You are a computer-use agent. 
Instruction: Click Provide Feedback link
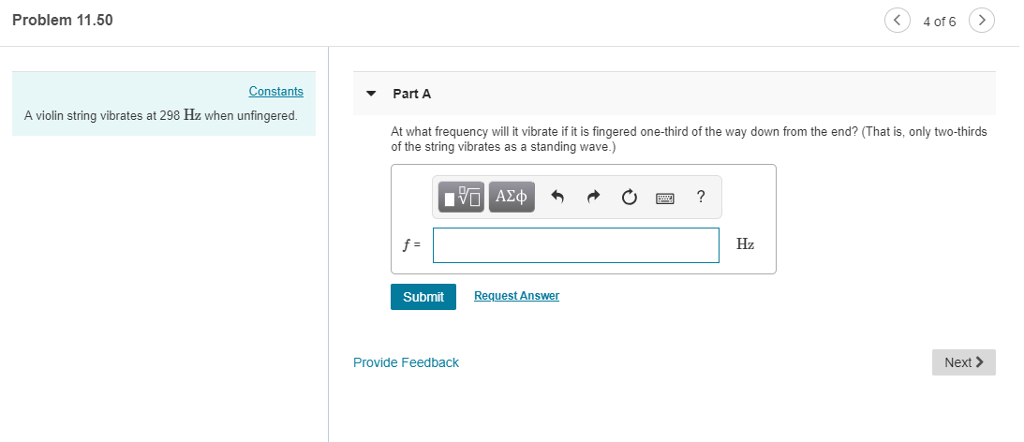pyautogui.click(x=406, y=362)
